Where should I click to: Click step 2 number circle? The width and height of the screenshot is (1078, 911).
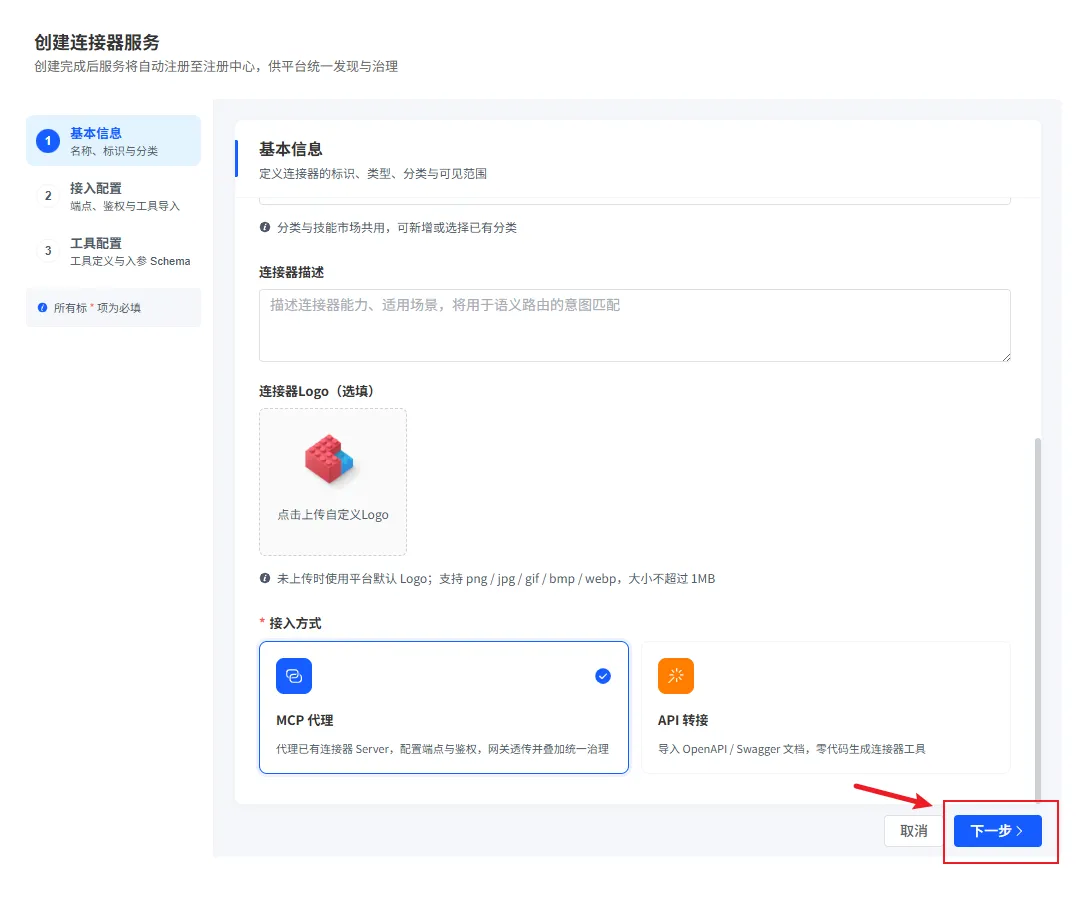tap(48, 196)
